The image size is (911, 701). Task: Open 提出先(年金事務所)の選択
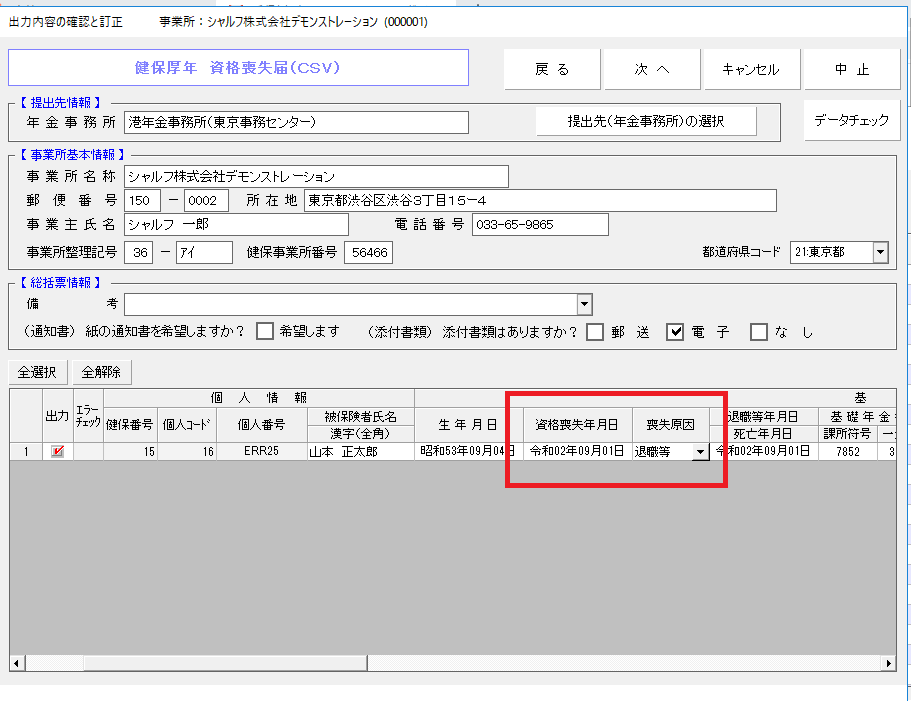click(x=646, y=121)
